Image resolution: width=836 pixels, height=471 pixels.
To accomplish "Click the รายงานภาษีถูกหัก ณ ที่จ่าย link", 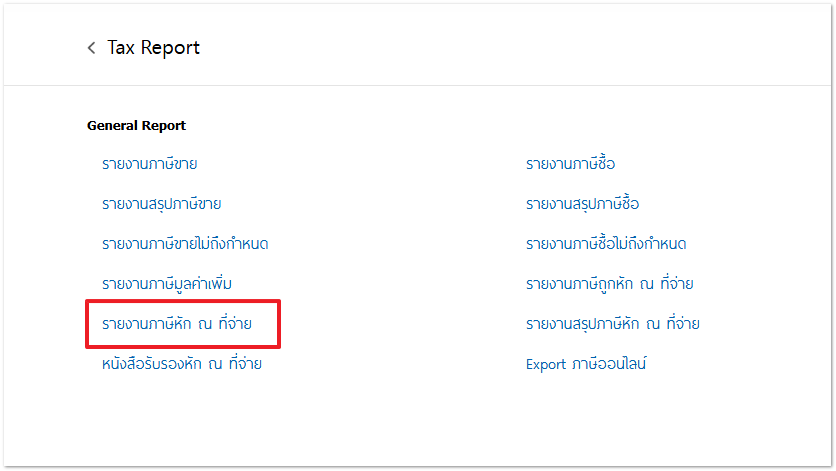I will coord(609,284).
